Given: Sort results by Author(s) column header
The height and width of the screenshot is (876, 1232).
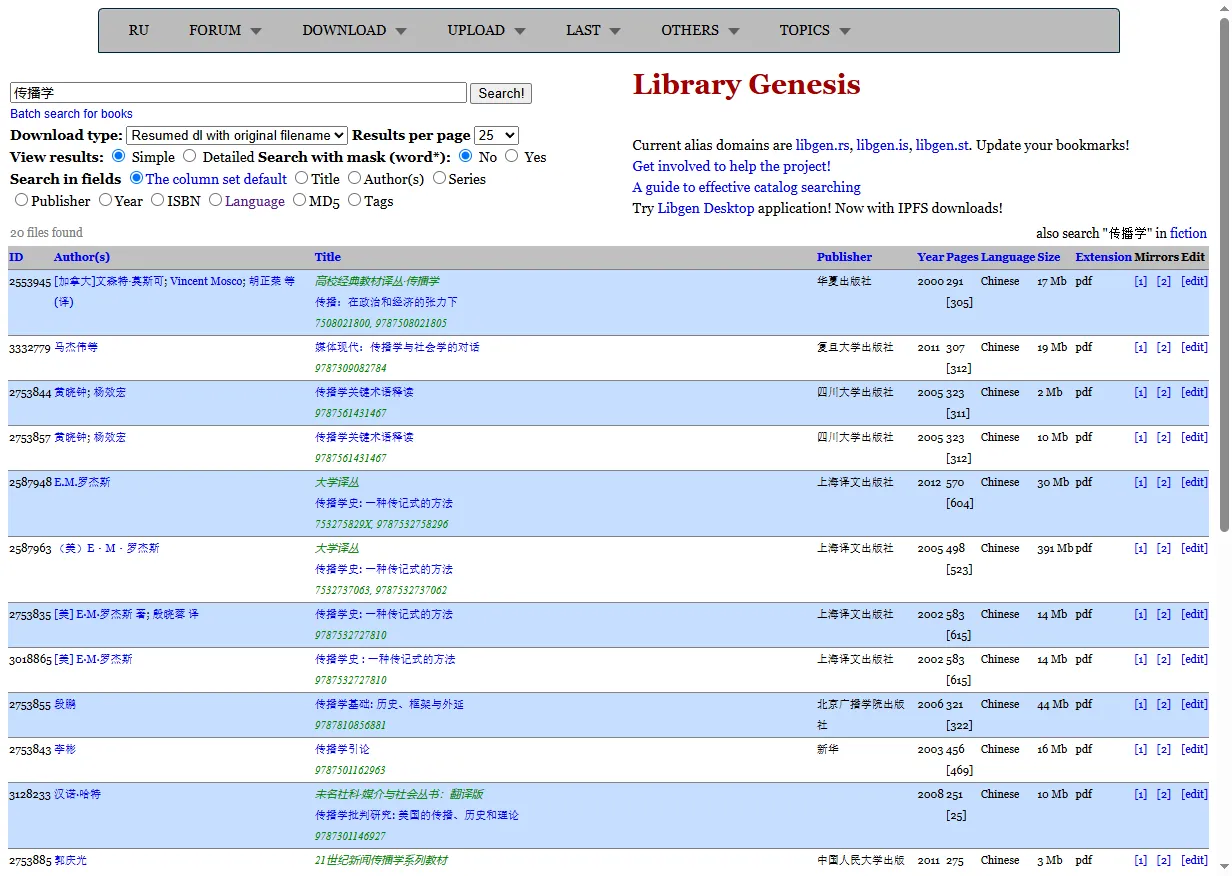Looking at the screenshot, I should [82, 257].
